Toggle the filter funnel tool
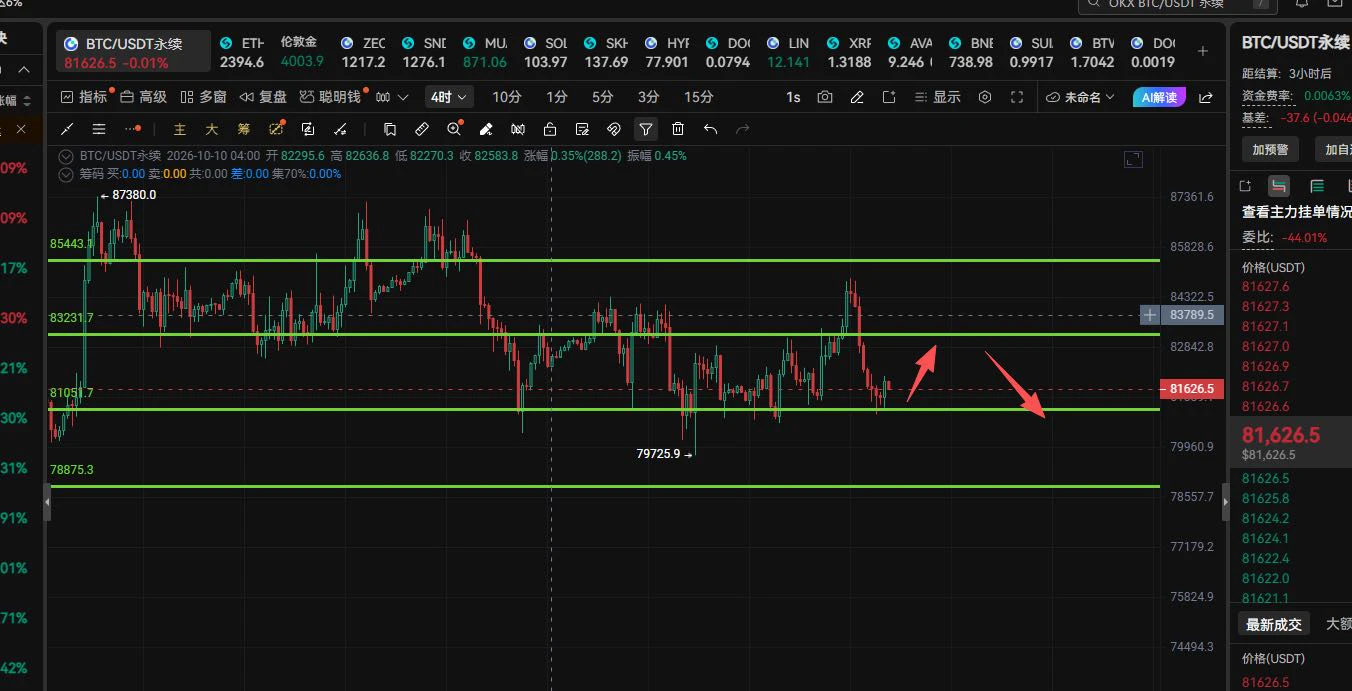The image size is (1352, 691). pyautogui.click(x=646, y=129)
